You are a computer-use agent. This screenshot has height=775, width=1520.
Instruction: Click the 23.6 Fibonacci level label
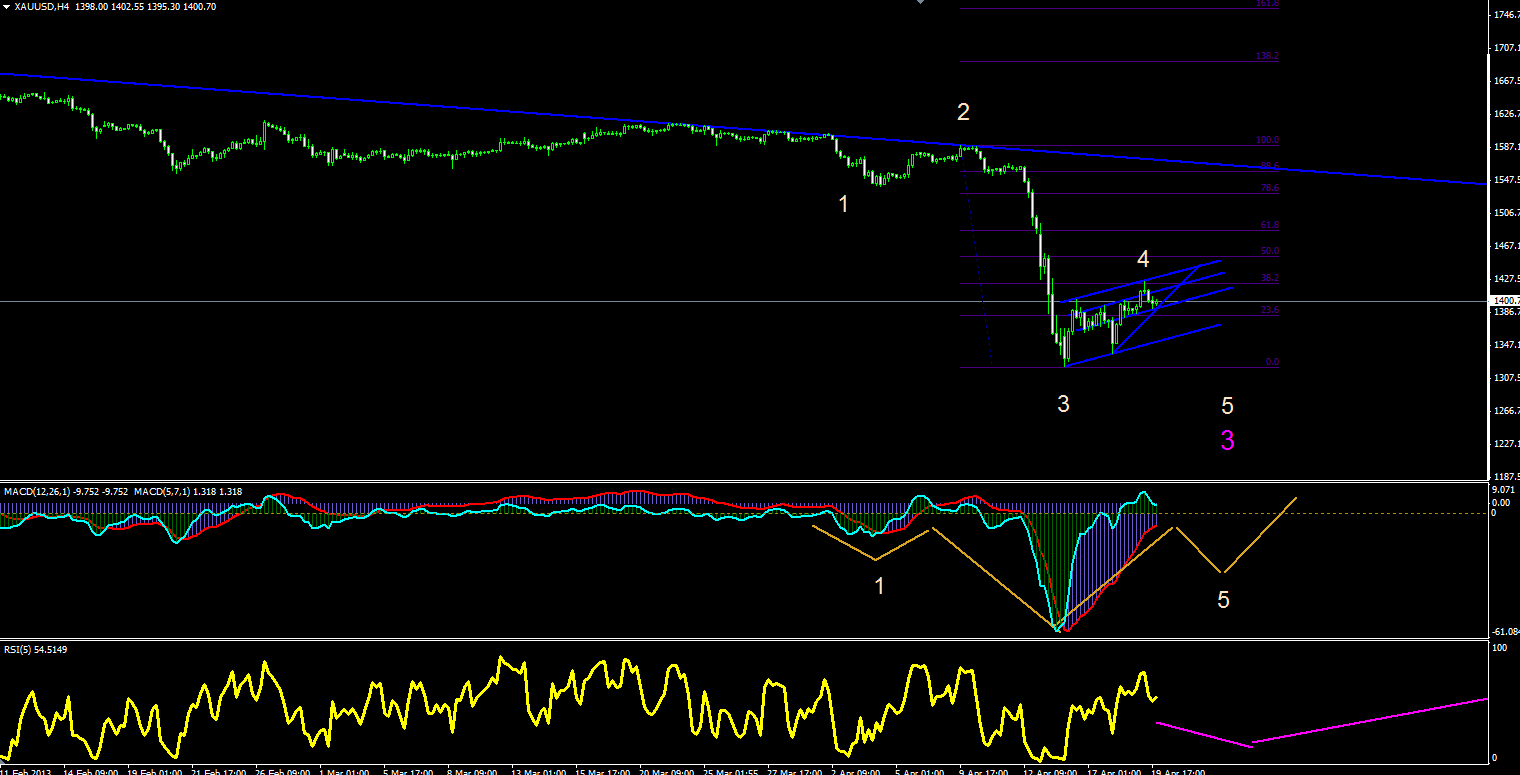[x=1269, y=310]
